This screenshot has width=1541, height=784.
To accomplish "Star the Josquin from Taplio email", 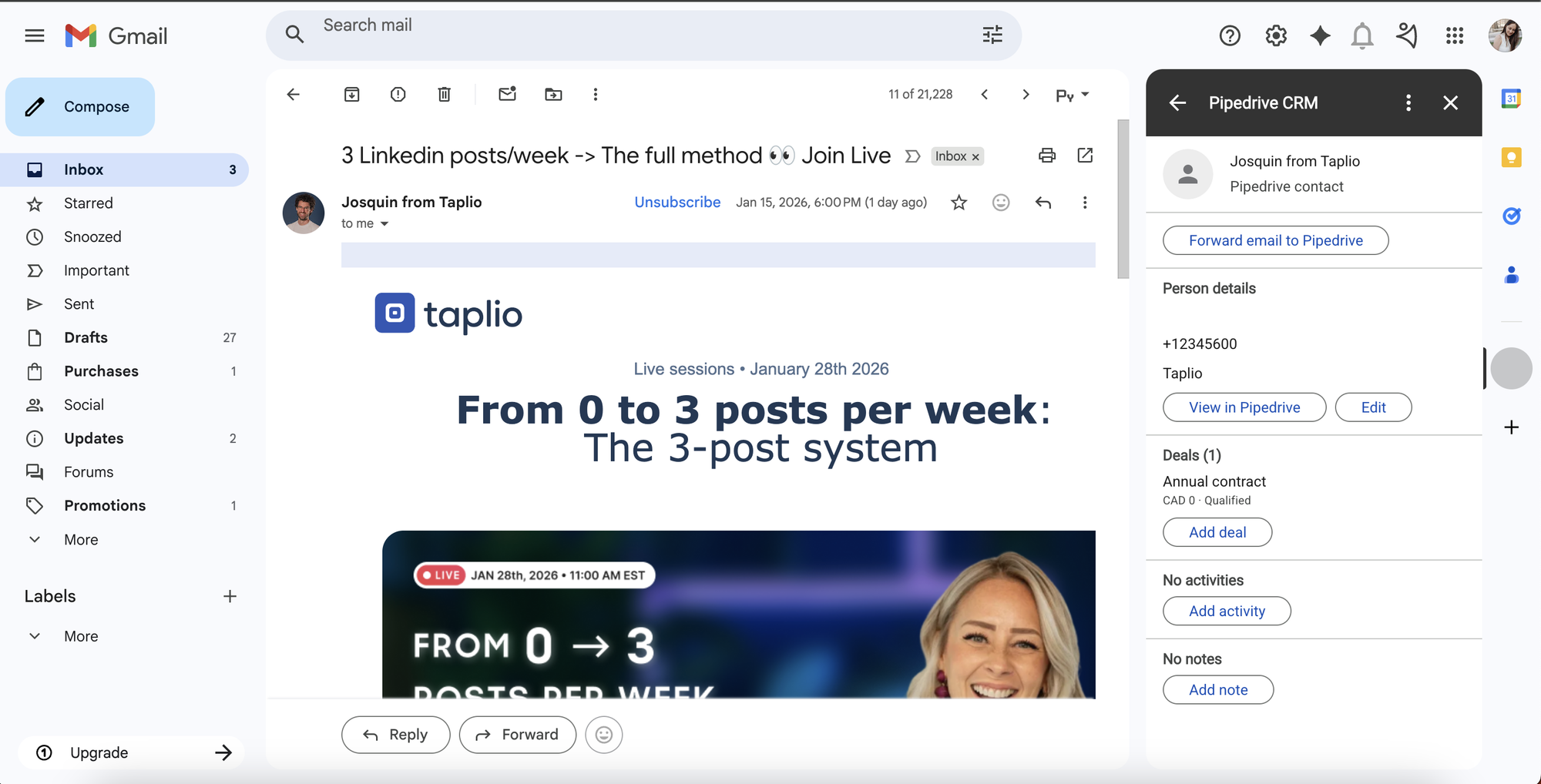I will pyautogui.click(x=959, y=203).
